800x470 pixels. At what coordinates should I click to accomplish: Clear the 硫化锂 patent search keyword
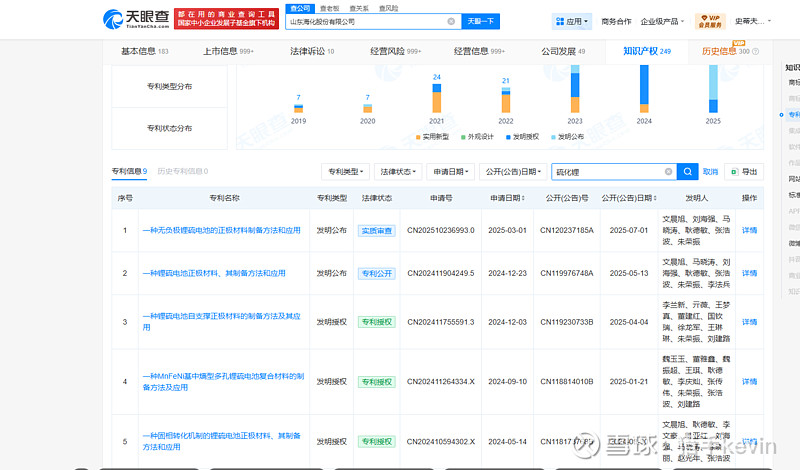click(669, 172)
